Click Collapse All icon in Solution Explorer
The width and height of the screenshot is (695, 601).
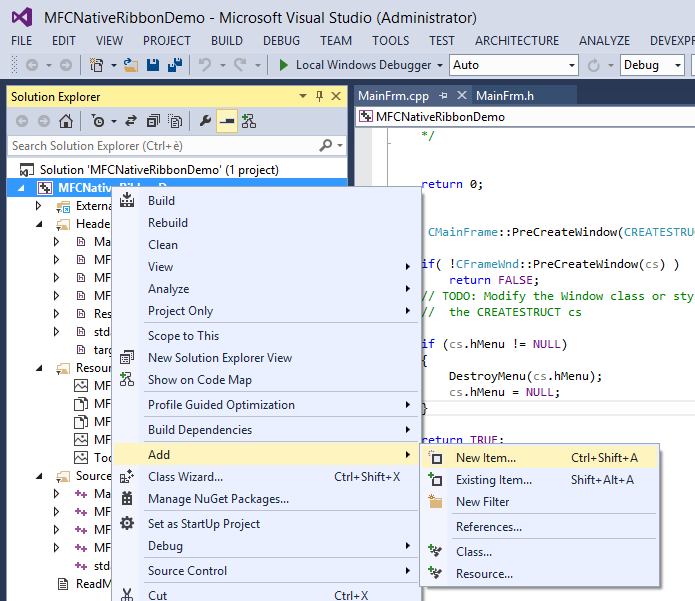point(153,121)
